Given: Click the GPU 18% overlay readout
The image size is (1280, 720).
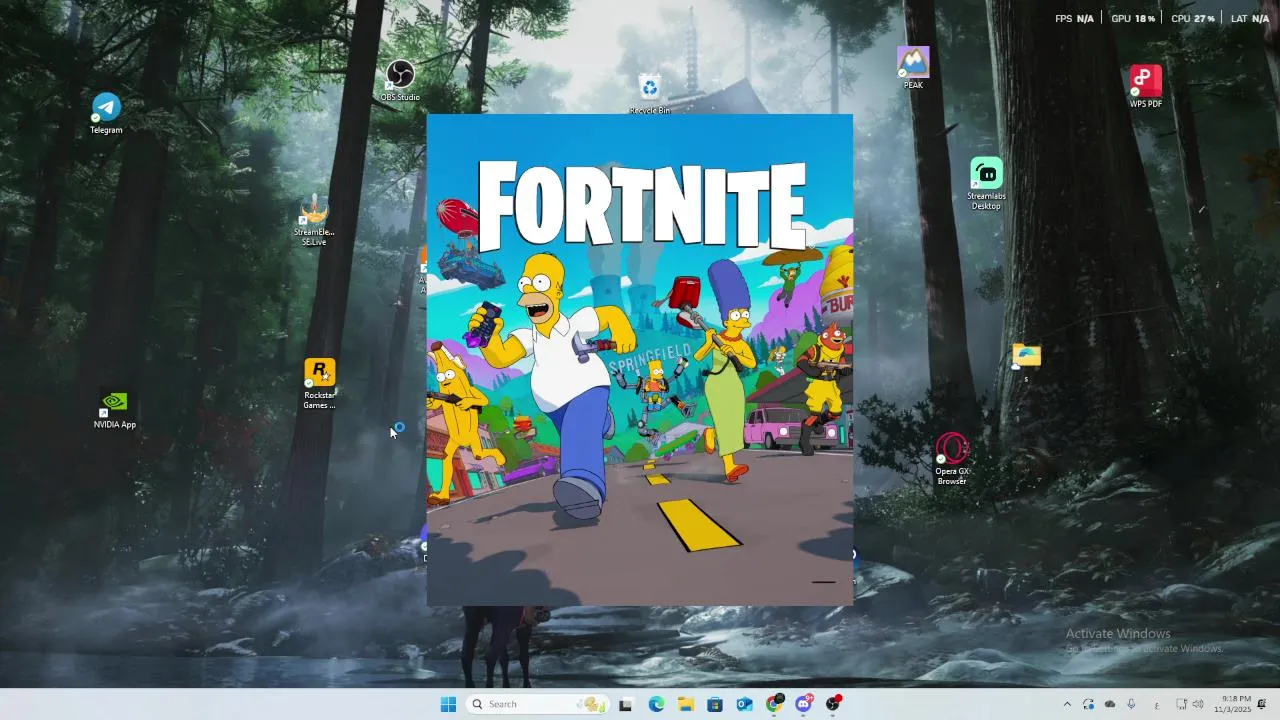Looking at the screenshot, I should (1133, 18).
